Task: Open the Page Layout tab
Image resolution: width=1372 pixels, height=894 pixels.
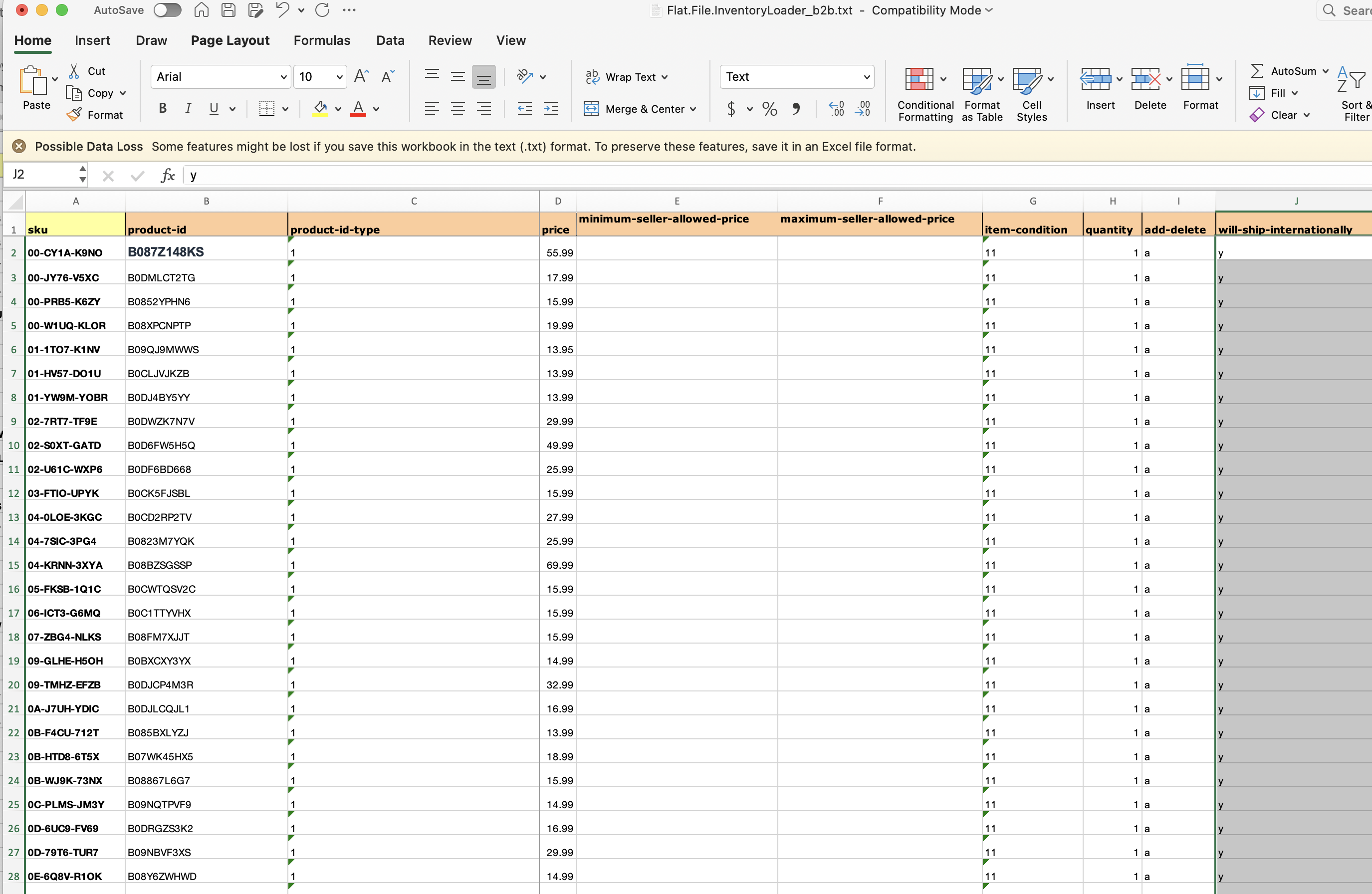Action: [230, 40]
